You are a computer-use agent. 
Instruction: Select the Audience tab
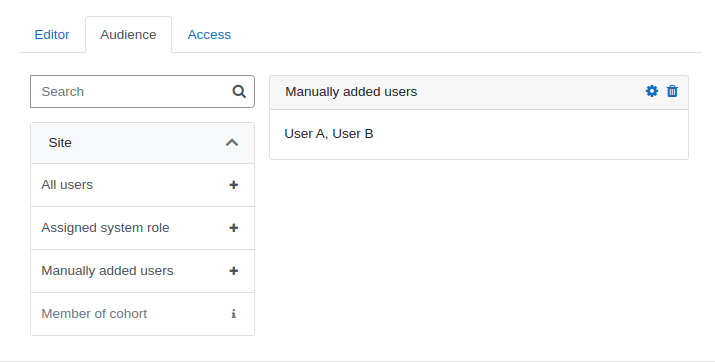128,35
